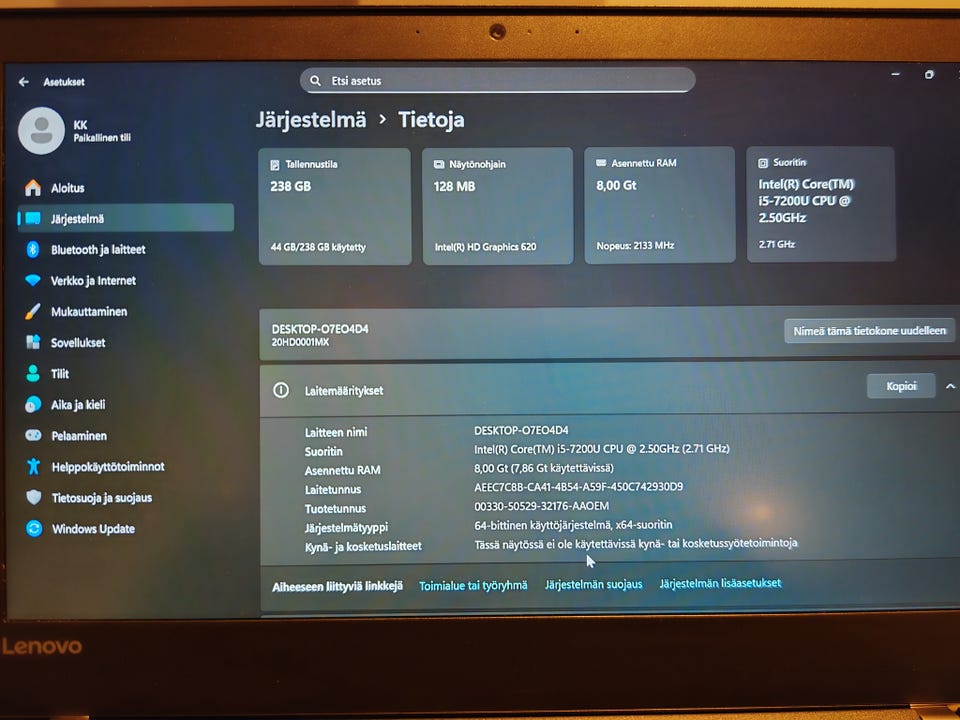Open Sovellukset settings category

pos(126,342)
